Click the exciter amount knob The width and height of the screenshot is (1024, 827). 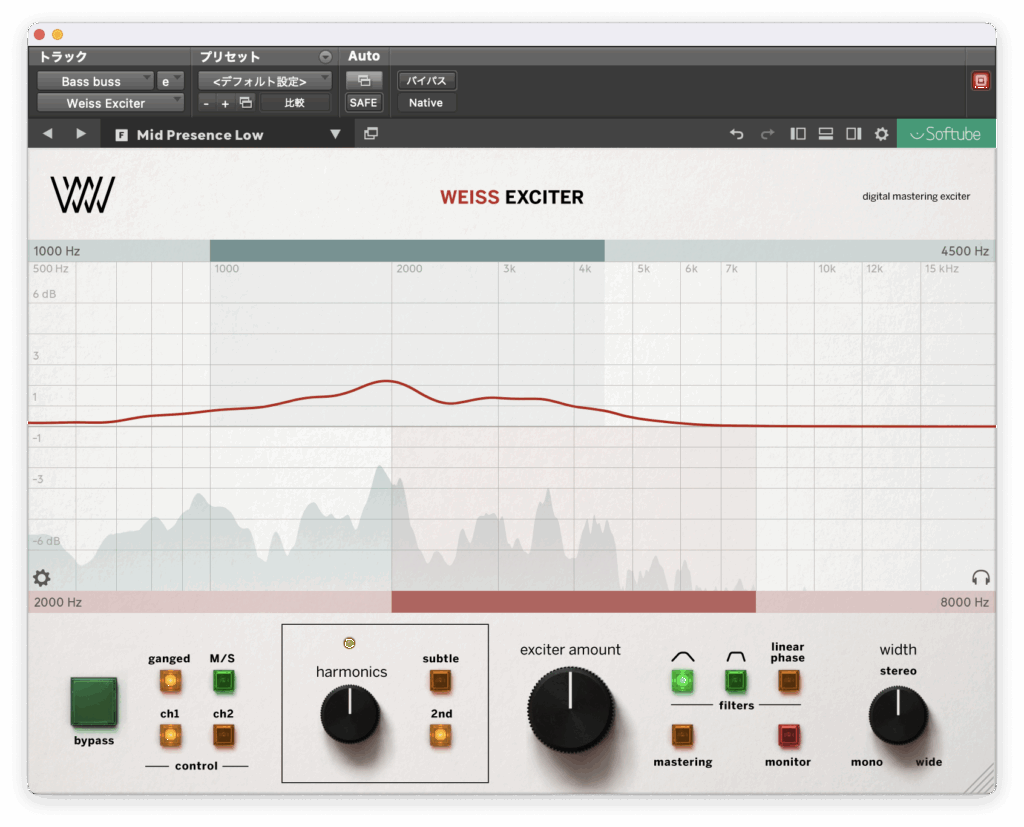(570, 709)
